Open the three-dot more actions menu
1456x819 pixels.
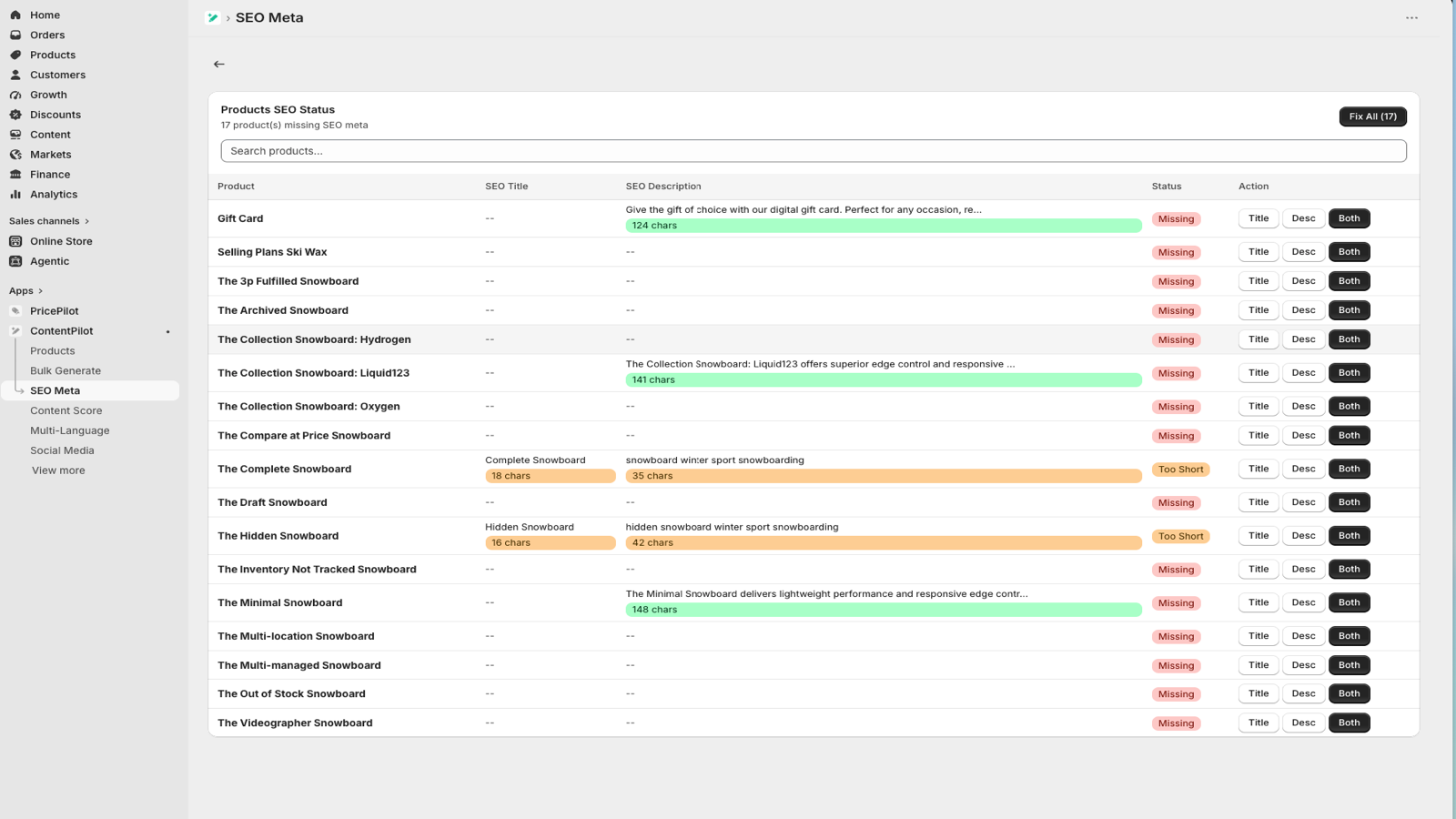[x=1411, y=17]
